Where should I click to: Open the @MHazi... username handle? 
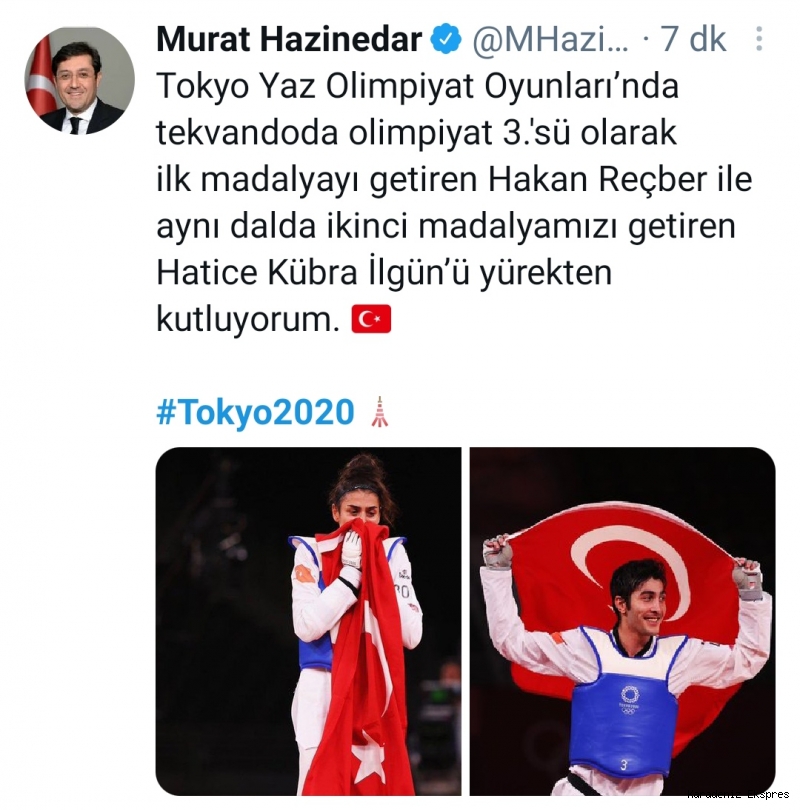pos(550,39)
